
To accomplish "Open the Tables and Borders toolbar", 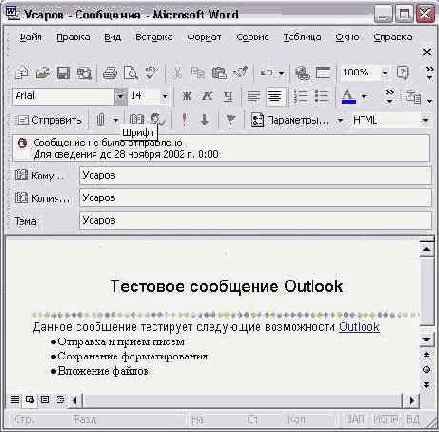I will tap(323, 73).
